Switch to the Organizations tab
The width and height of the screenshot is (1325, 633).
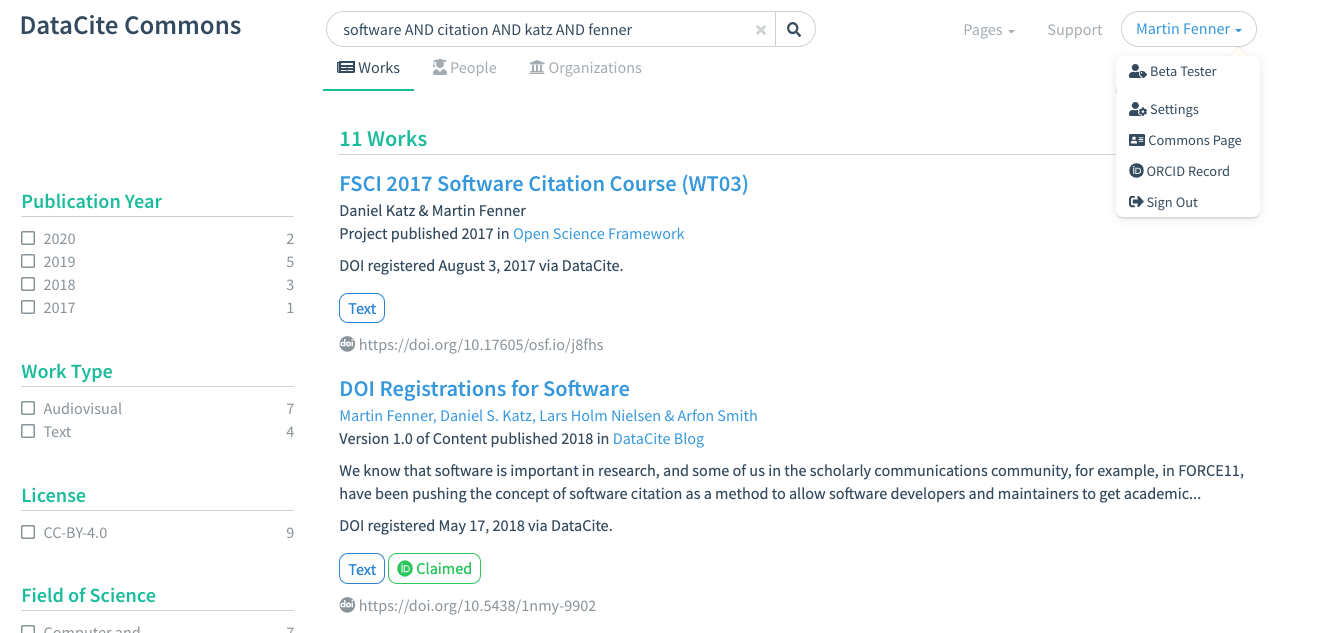pos(585,68)
